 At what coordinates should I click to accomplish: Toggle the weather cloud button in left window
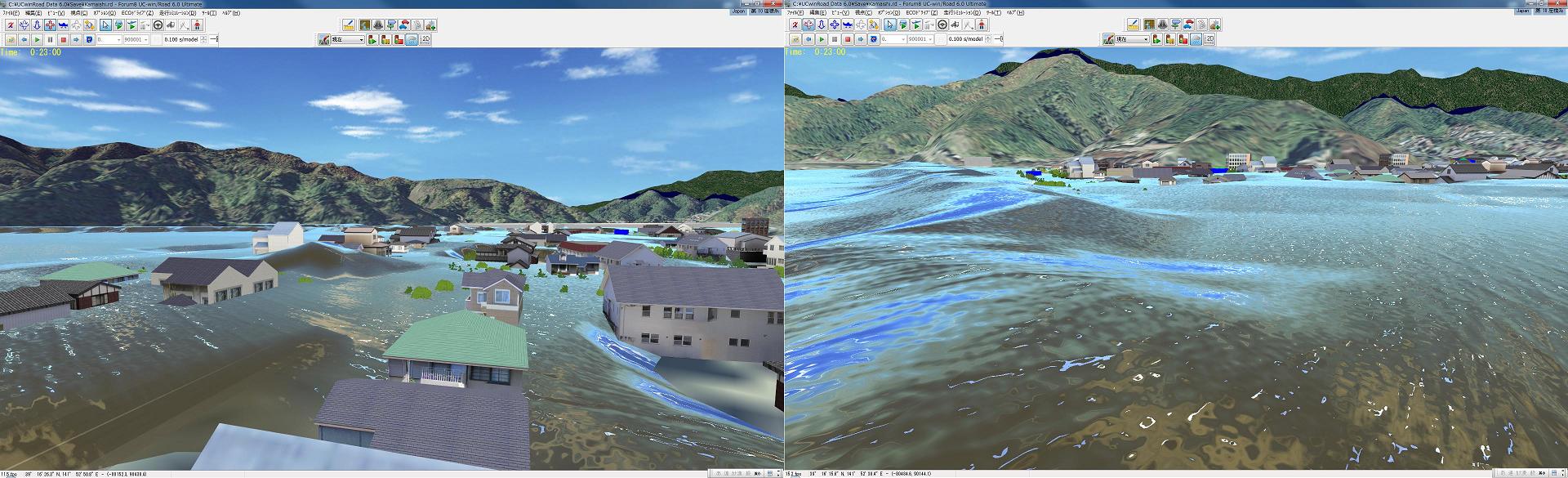412,39
